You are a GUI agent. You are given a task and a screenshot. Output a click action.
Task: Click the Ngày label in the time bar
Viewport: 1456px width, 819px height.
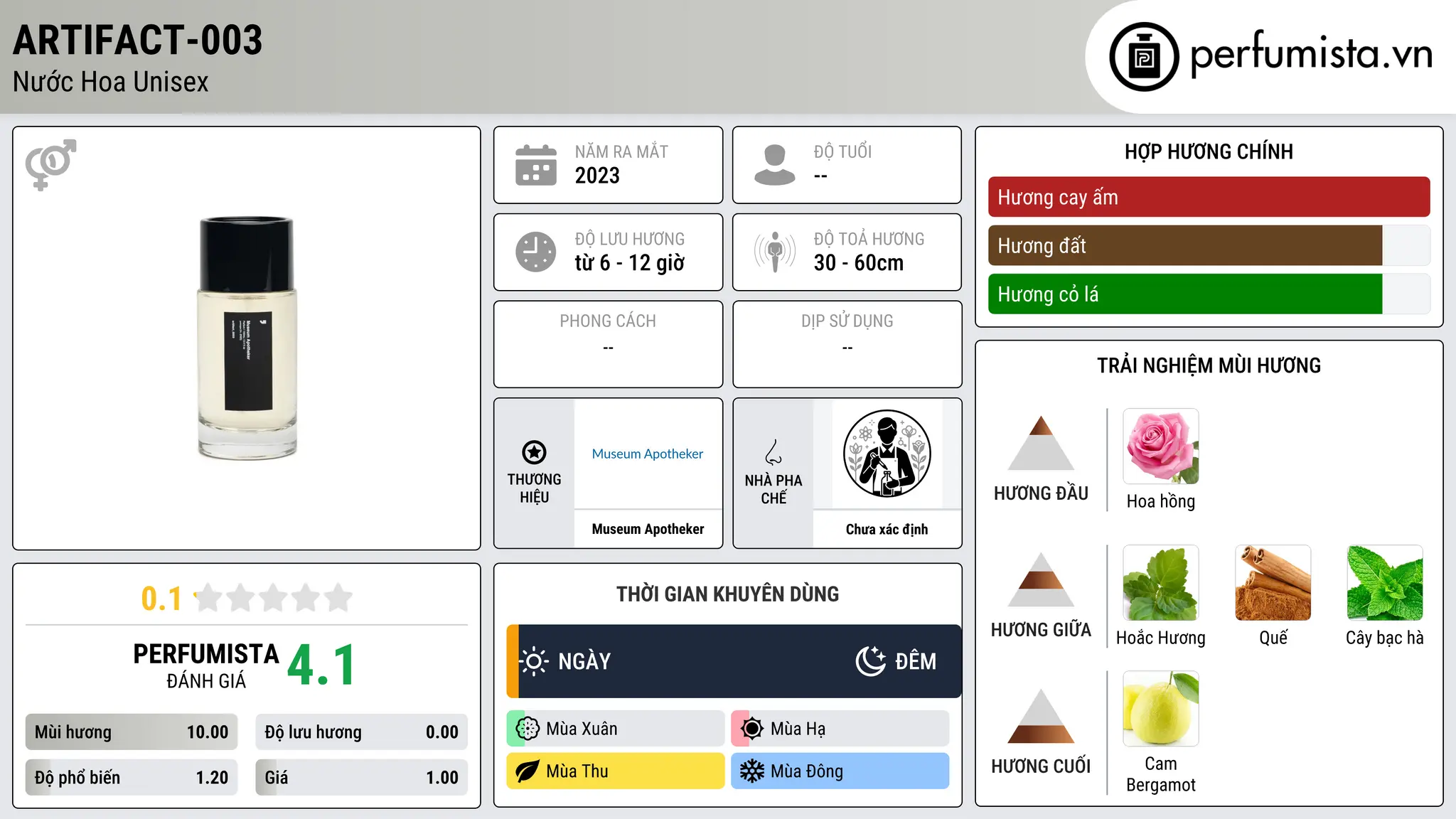[584, 661]
